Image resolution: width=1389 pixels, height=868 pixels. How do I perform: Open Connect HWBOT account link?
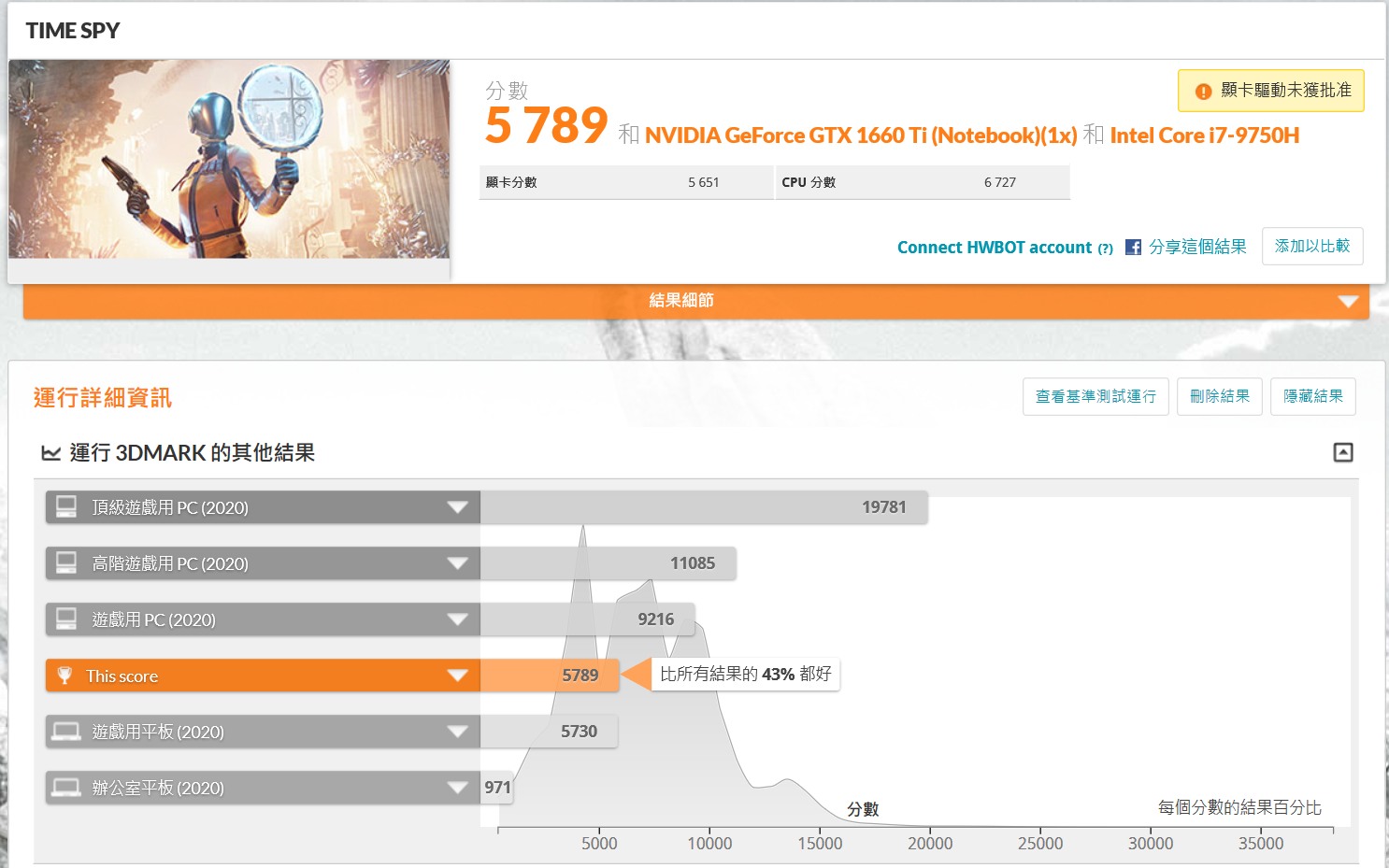coord(995,248)
